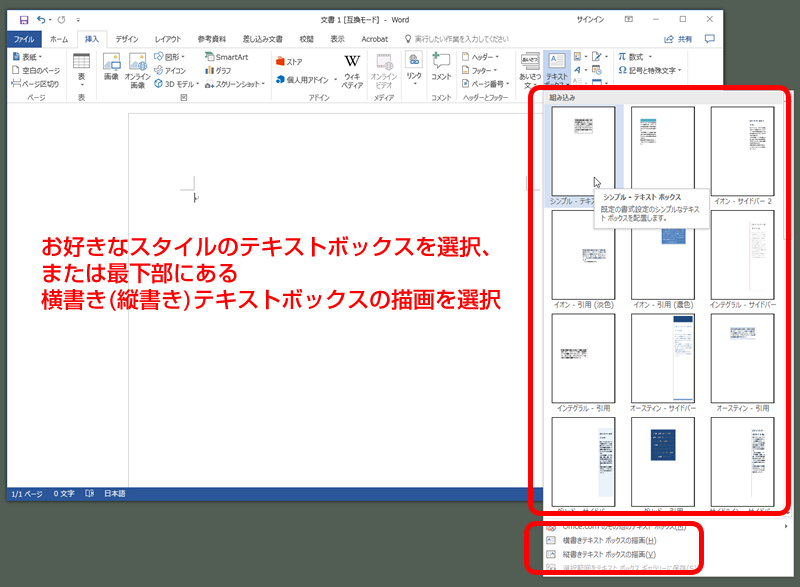
Task: Expand the 図形 (shapes) dropdown
Action: [x=174, y=57]
